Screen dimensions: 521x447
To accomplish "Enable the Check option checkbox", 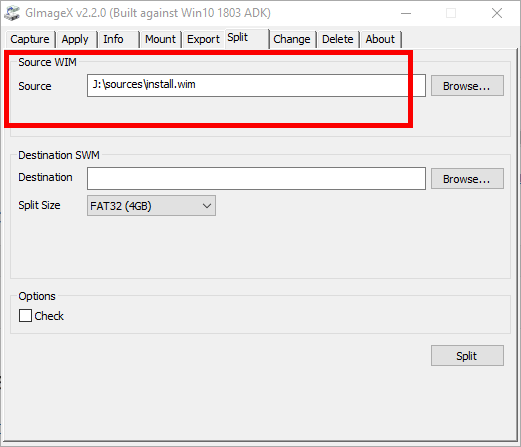I will 25,315.
